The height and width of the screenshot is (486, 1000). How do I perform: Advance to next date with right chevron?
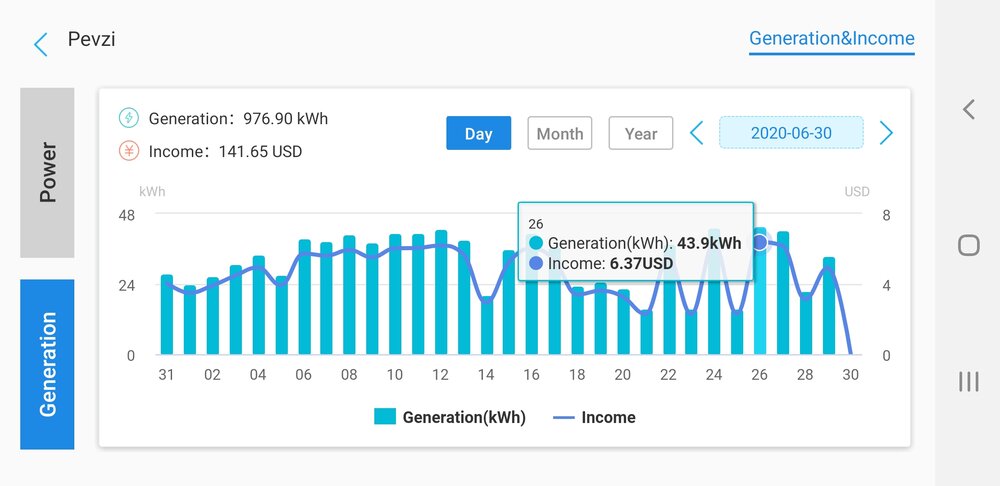coord(885,133)
